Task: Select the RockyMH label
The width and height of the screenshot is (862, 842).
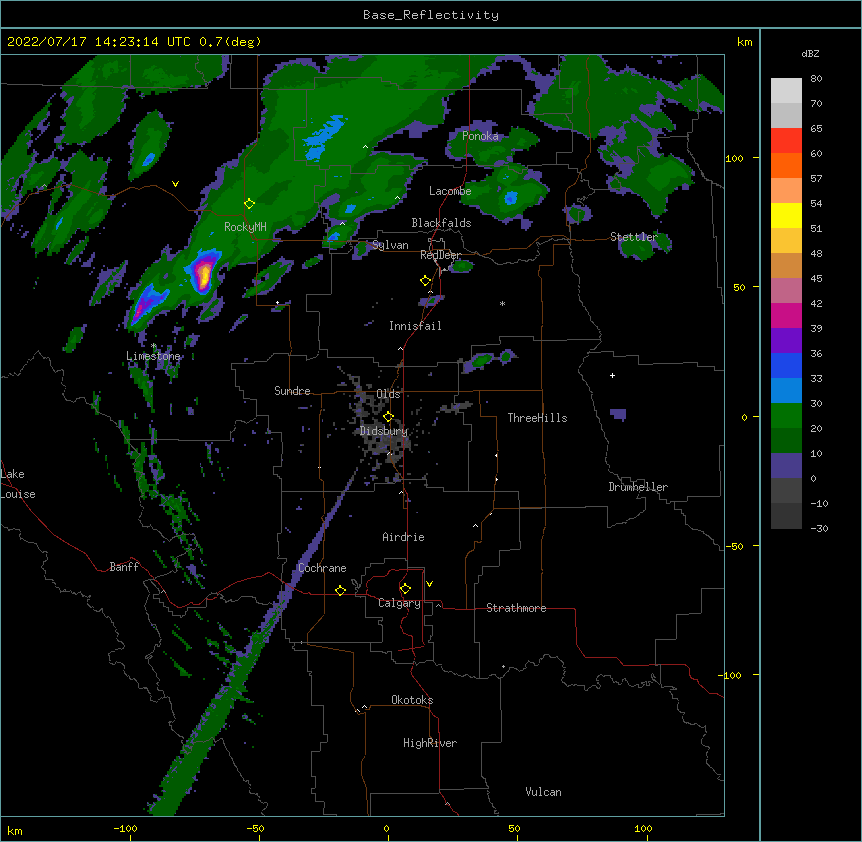Action: [x=245, y=227]
